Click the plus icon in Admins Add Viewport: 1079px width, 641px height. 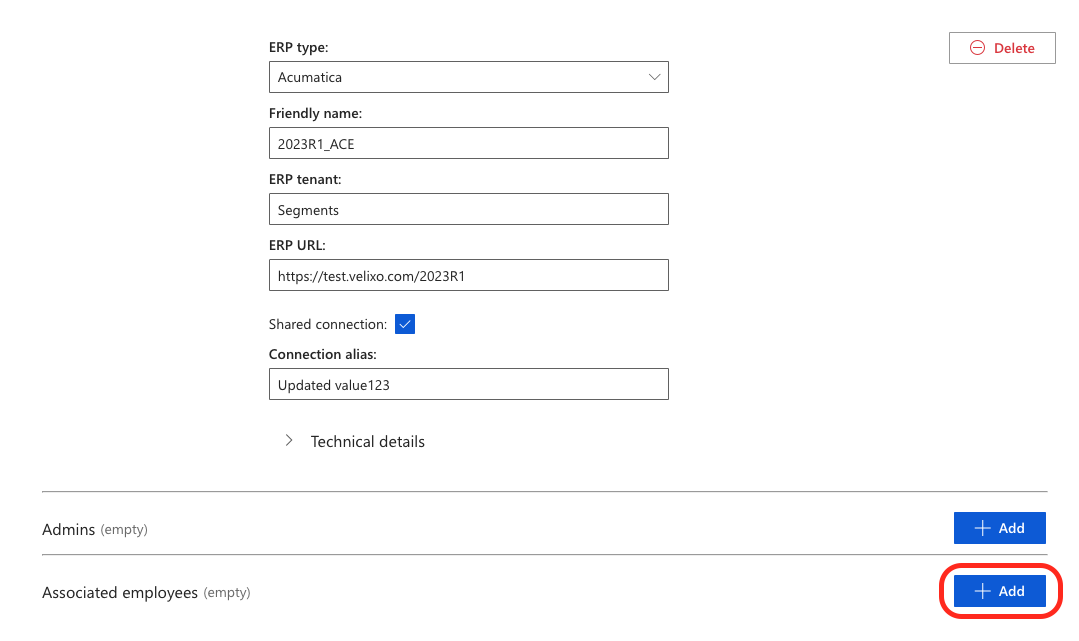point(982,528)
